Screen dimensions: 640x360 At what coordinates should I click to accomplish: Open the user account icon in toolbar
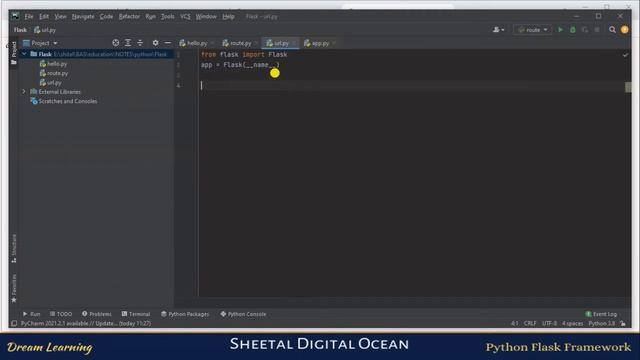[498, 30]
